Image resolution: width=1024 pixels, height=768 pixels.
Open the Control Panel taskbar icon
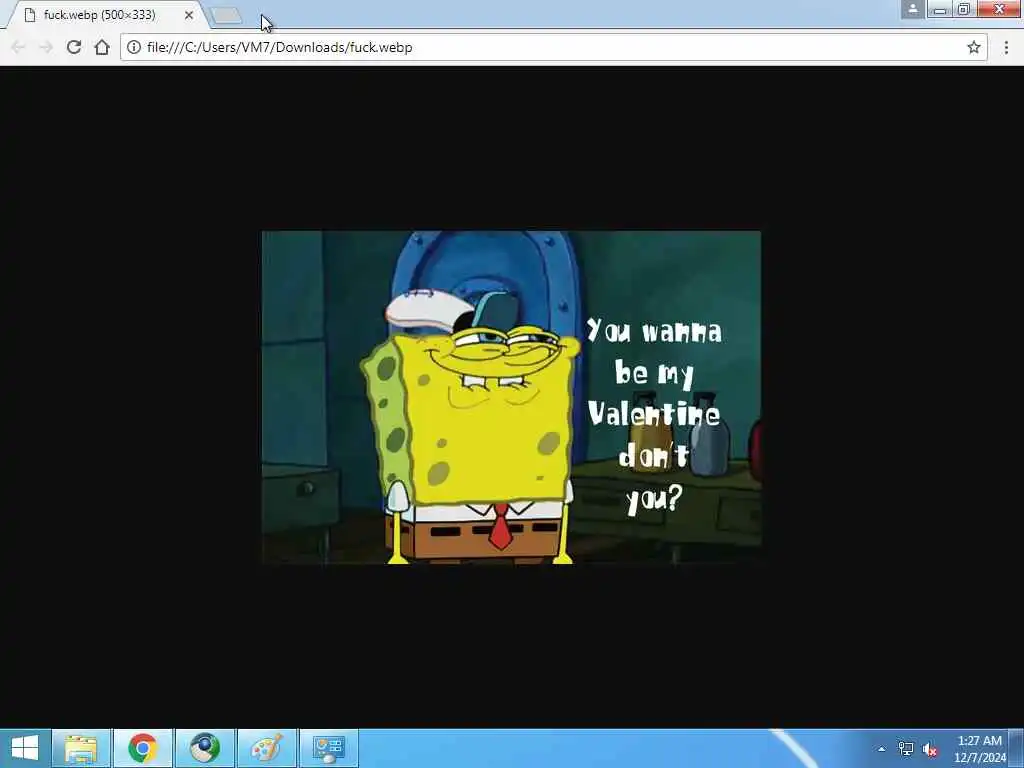[x=328, y=748]
